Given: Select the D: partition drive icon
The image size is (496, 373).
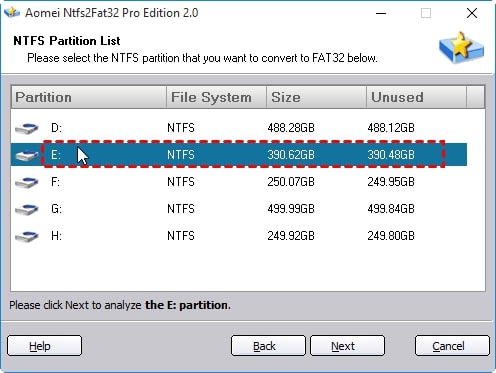Looking at the screenshot, I should pos(27,128).
